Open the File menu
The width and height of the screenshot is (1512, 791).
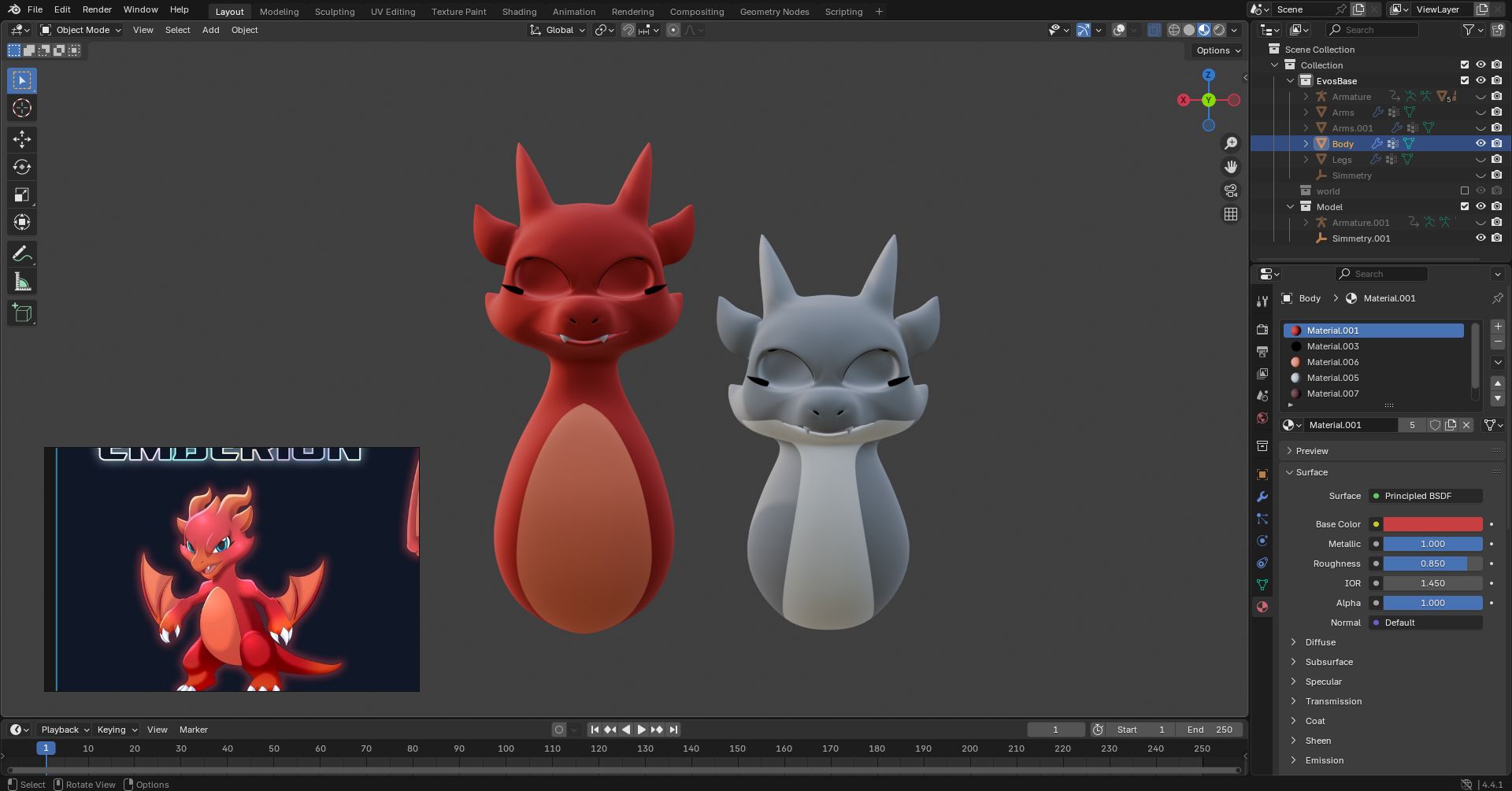pos(35,9)
